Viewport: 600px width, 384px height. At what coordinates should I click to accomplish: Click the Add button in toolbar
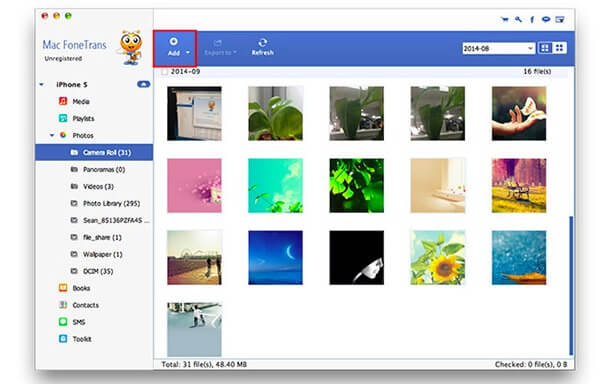[174, 47]
